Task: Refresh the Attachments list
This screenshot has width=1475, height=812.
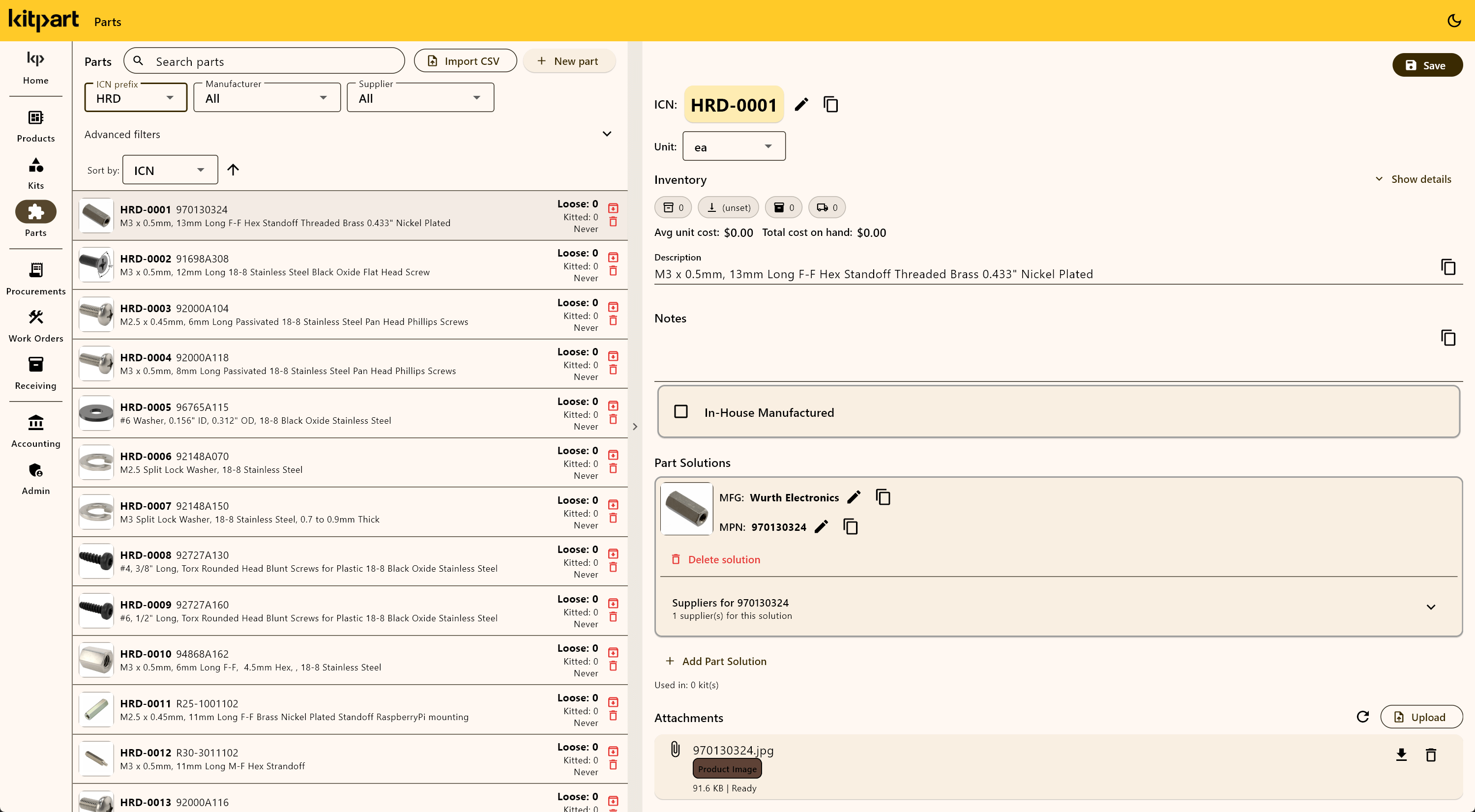Action: (x=1363, y=717)
